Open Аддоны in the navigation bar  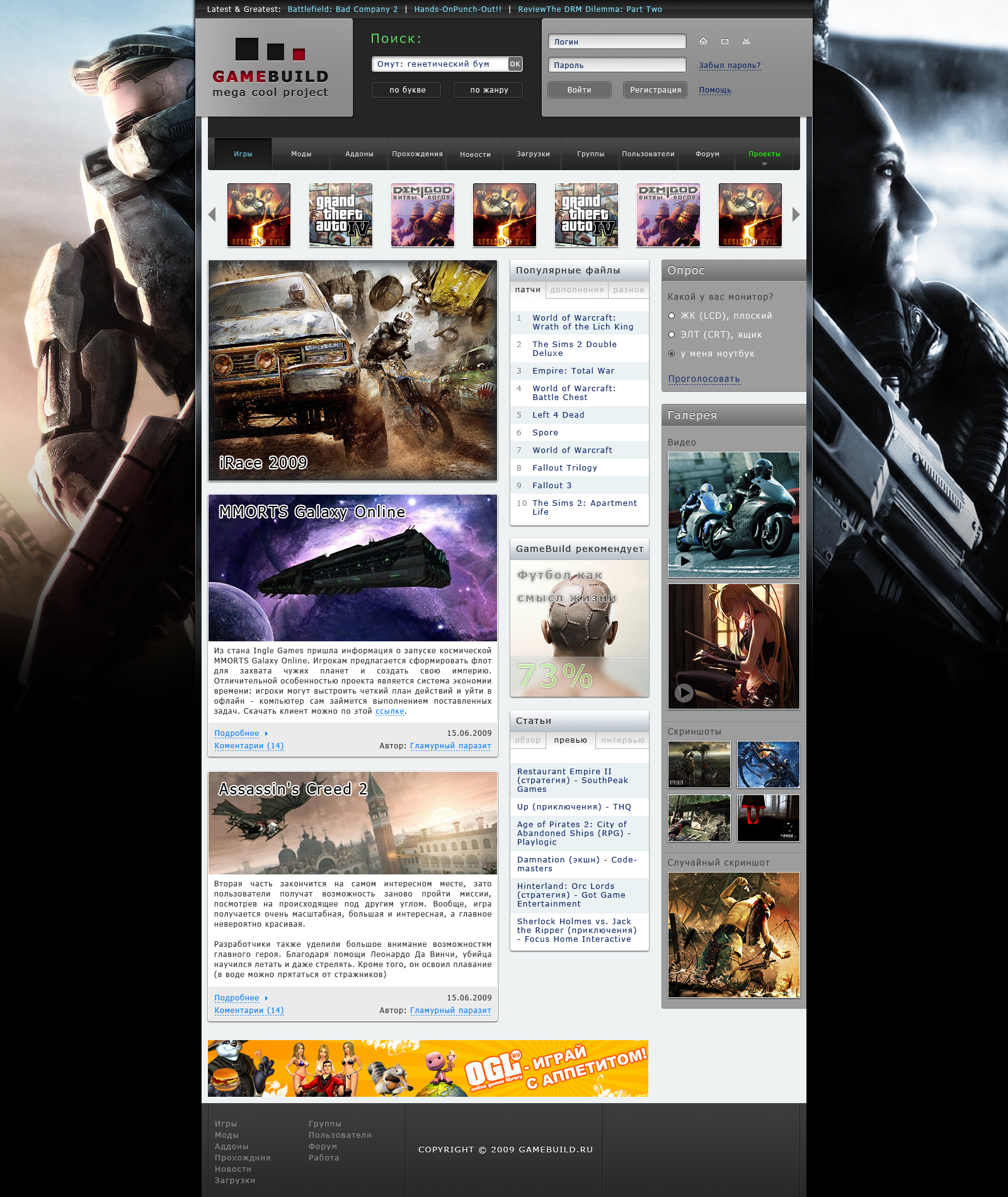coord(359,154)
